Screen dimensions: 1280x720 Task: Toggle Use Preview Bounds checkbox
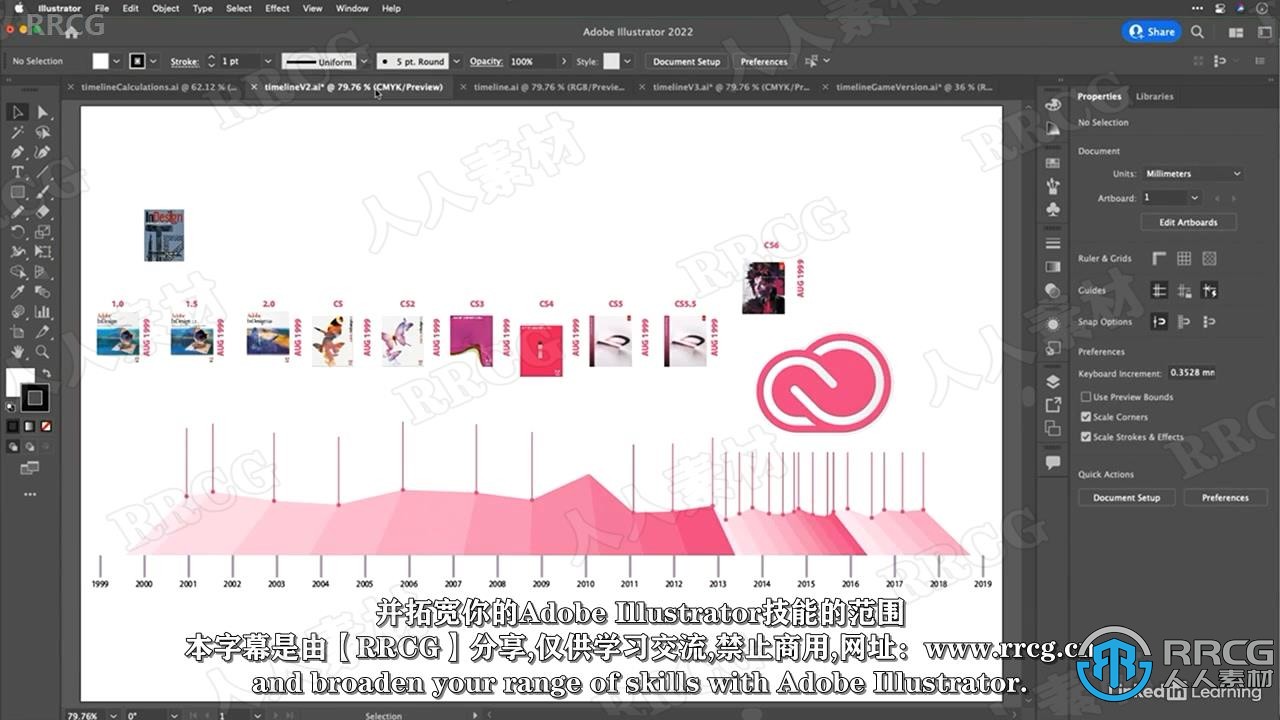[x=1086, y=397]
